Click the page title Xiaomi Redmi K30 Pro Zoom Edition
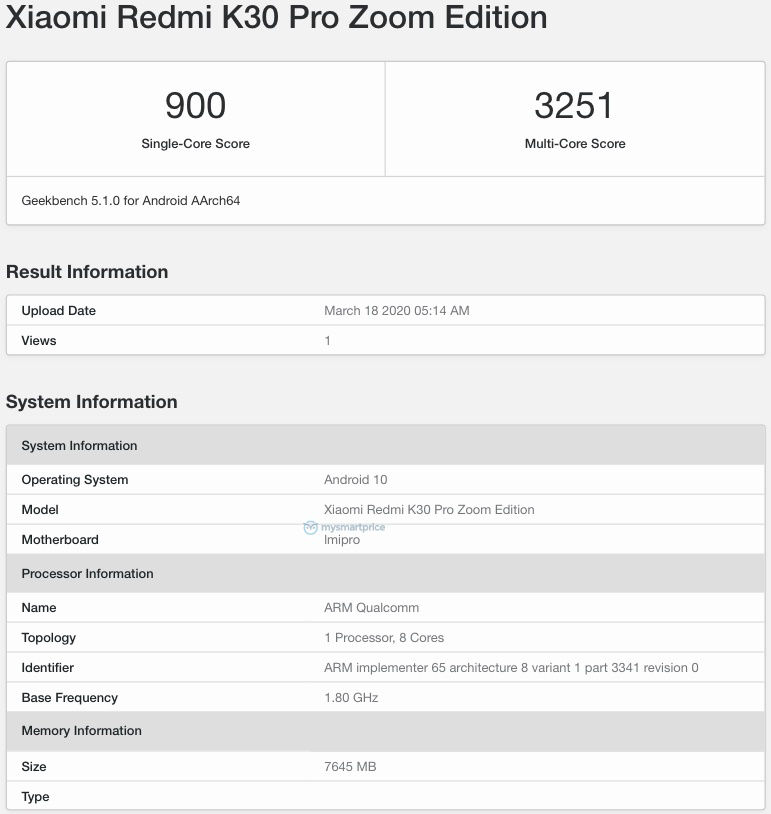The image size is (771, 814). [x=277, y=17]
